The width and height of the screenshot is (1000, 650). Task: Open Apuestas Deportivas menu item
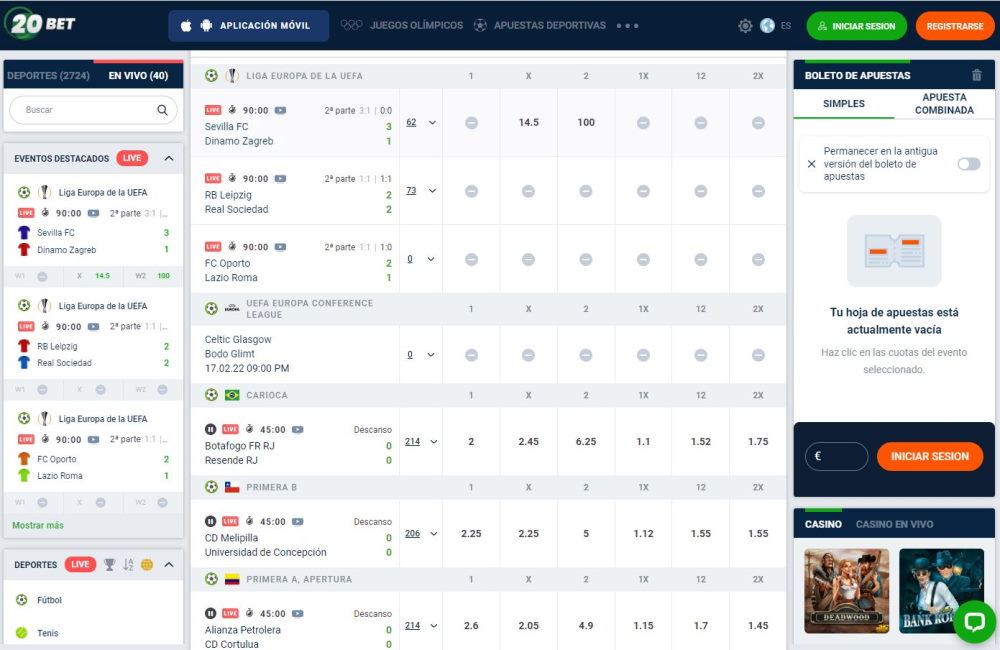(550, 26)
